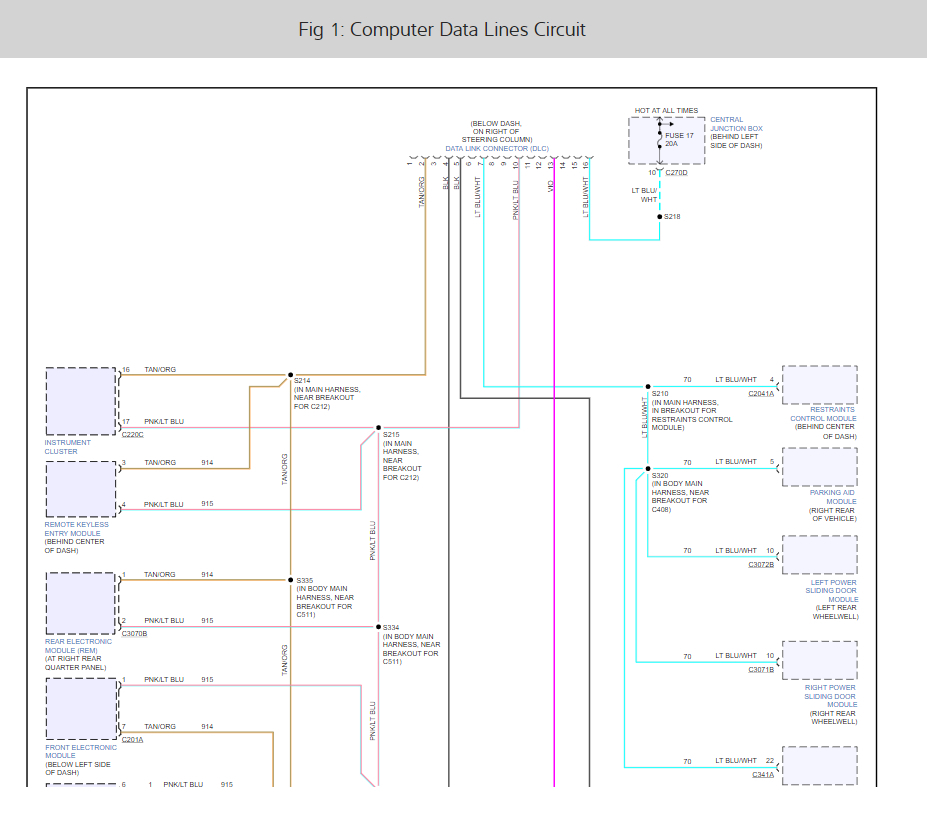Click the Front Electronic Module label
The height and width of the screenshot is (819, 927).
[80, 751]
